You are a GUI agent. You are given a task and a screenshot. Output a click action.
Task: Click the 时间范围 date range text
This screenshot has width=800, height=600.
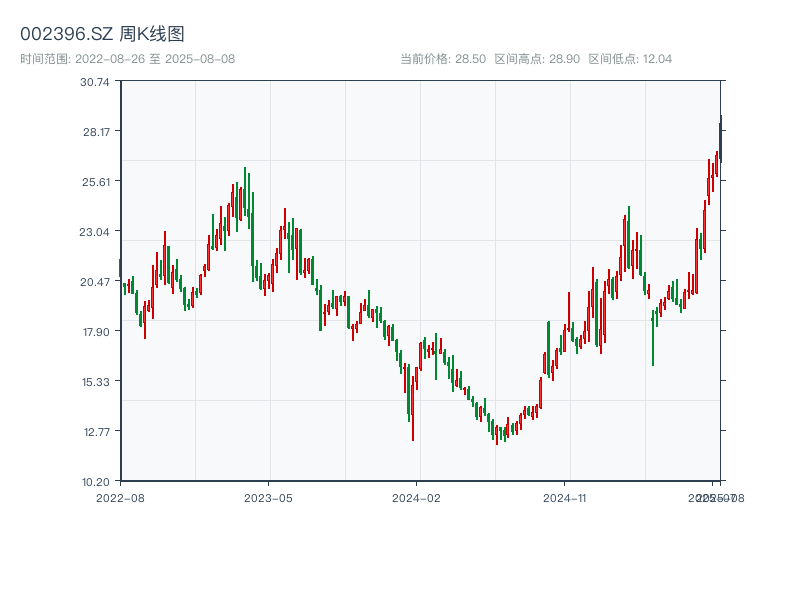click(127, 59)
